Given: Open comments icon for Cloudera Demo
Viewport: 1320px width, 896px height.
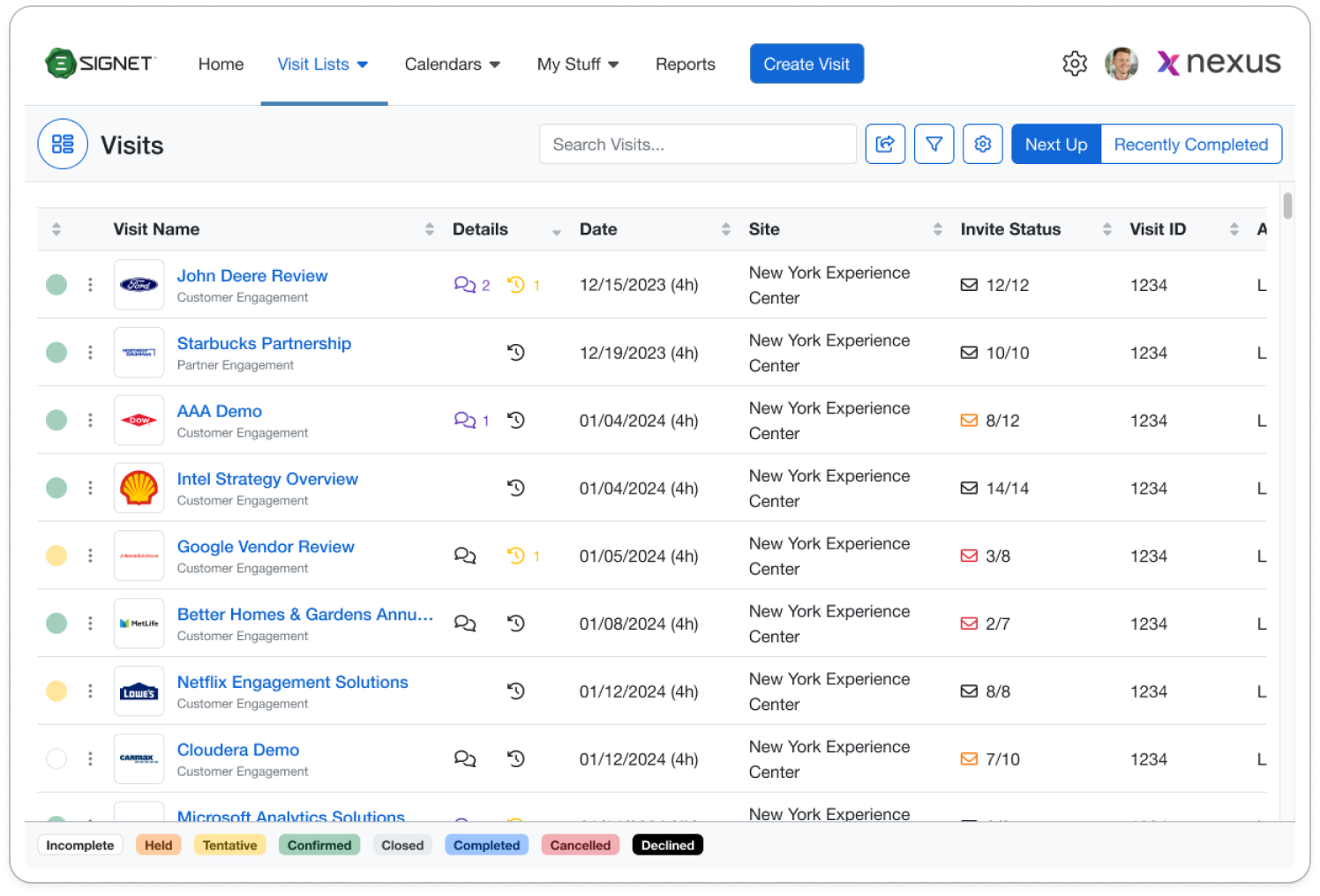Looking at the screenshot, I should point(465,758).
